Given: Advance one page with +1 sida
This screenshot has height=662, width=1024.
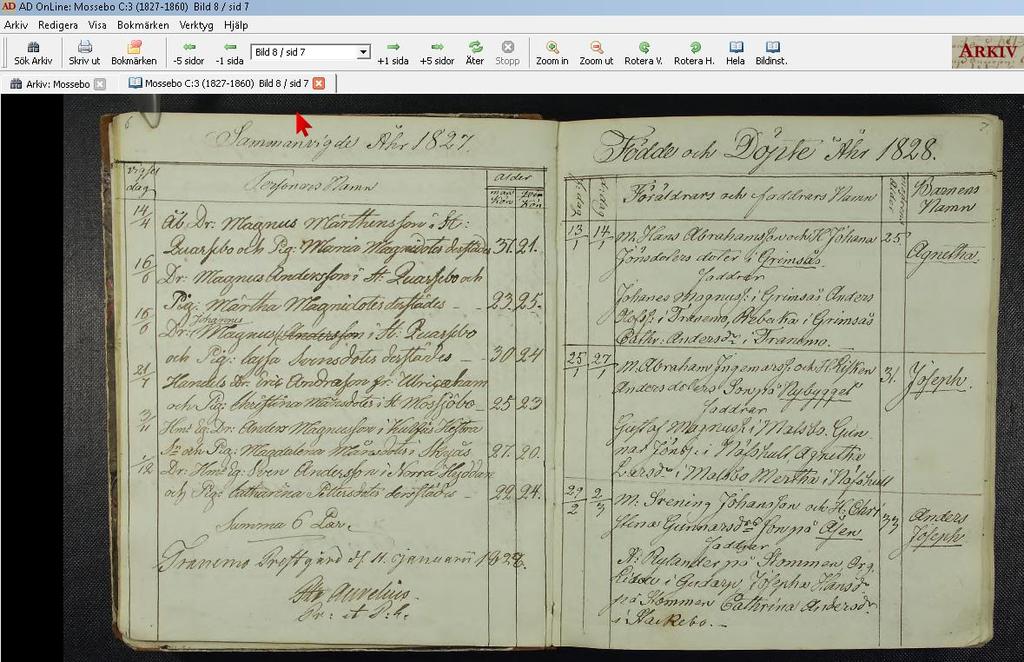Looking at the screenshot, I should (392, 53).
